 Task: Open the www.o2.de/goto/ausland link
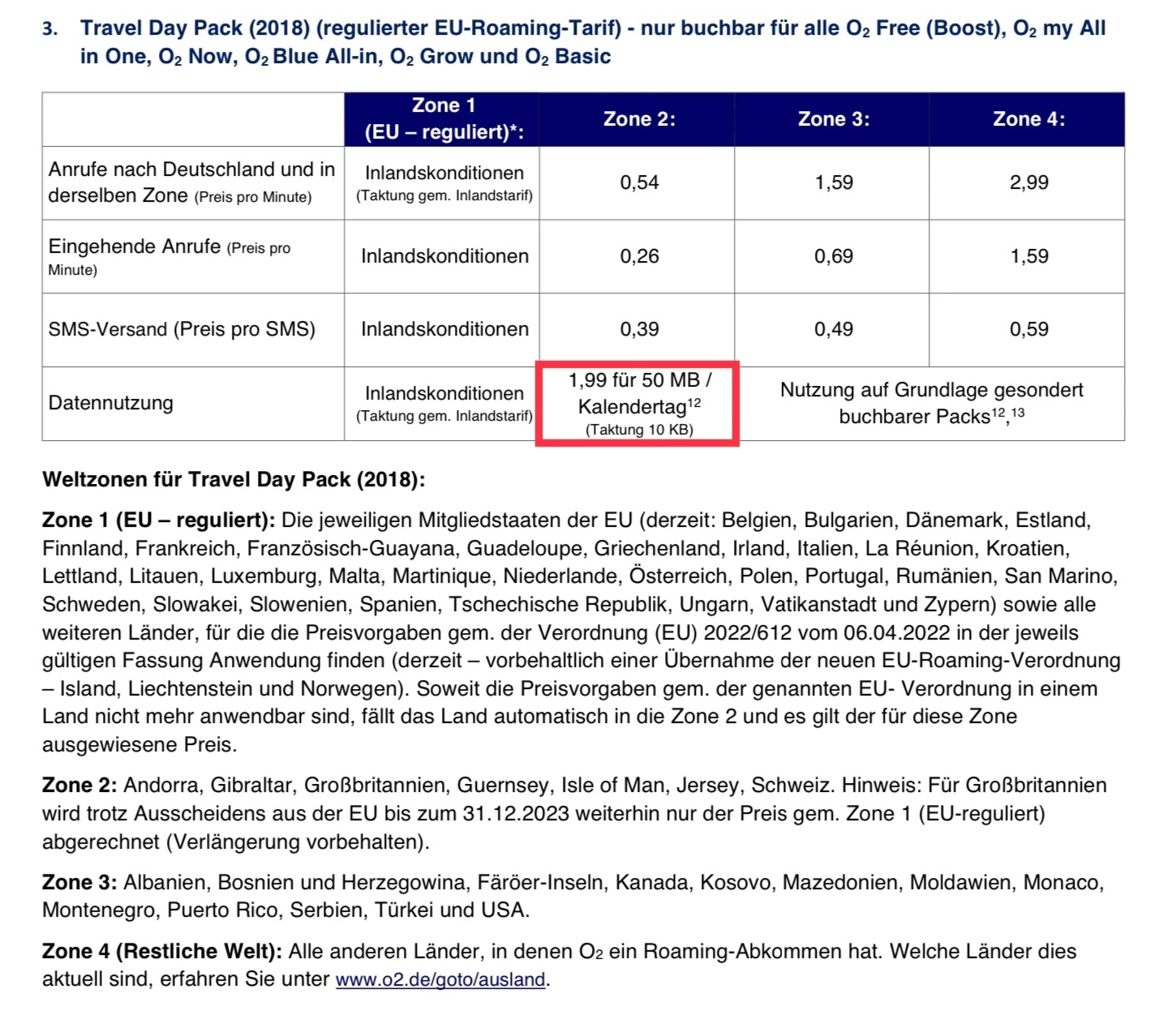pyautogui.click(x=440, y=979)
